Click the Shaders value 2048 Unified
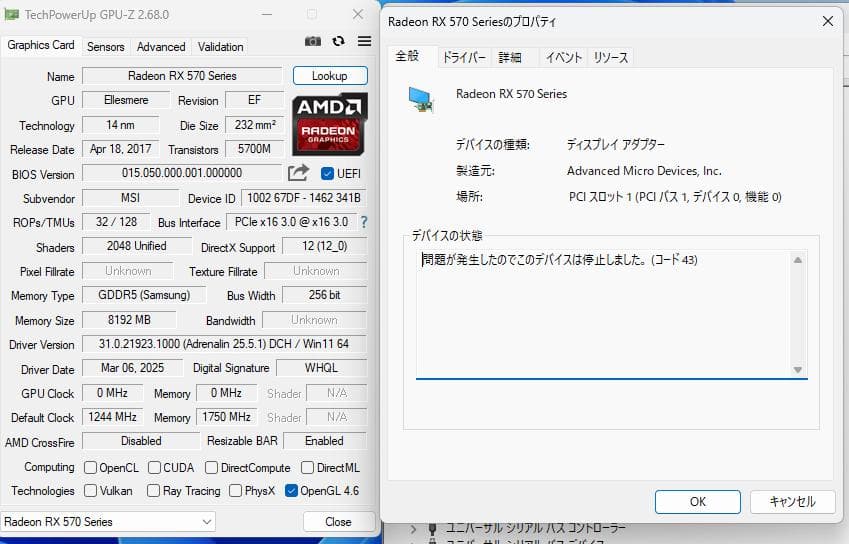This screenshot has width=849, height=544. pos(137,246)
